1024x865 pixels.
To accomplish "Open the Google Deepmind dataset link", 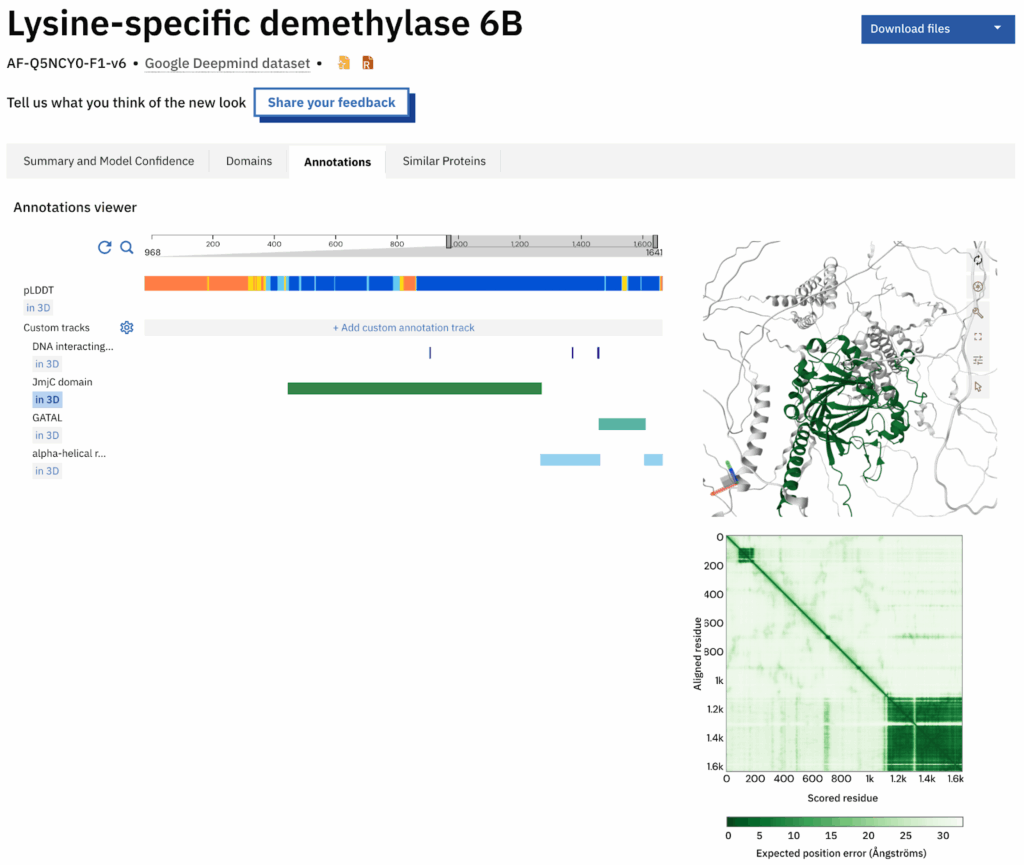I will 227,63.
